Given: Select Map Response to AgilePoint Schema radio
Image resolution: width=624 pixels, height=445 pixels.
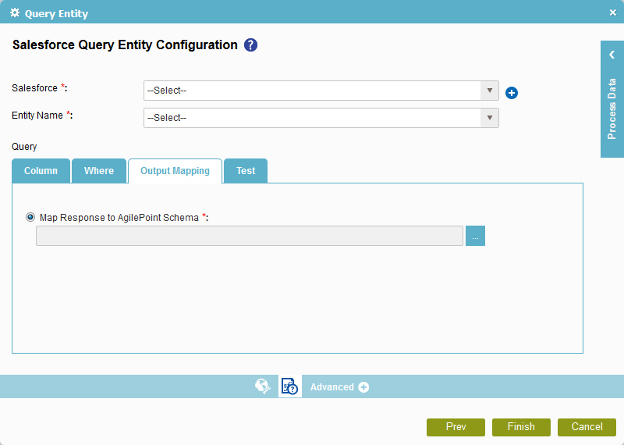Looking at the screenshot, I should click(x=30, y=217).
